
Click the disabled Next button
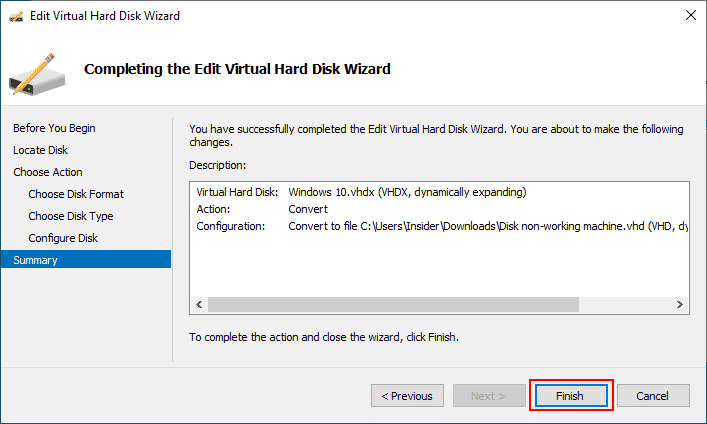(x=489, y=396)
